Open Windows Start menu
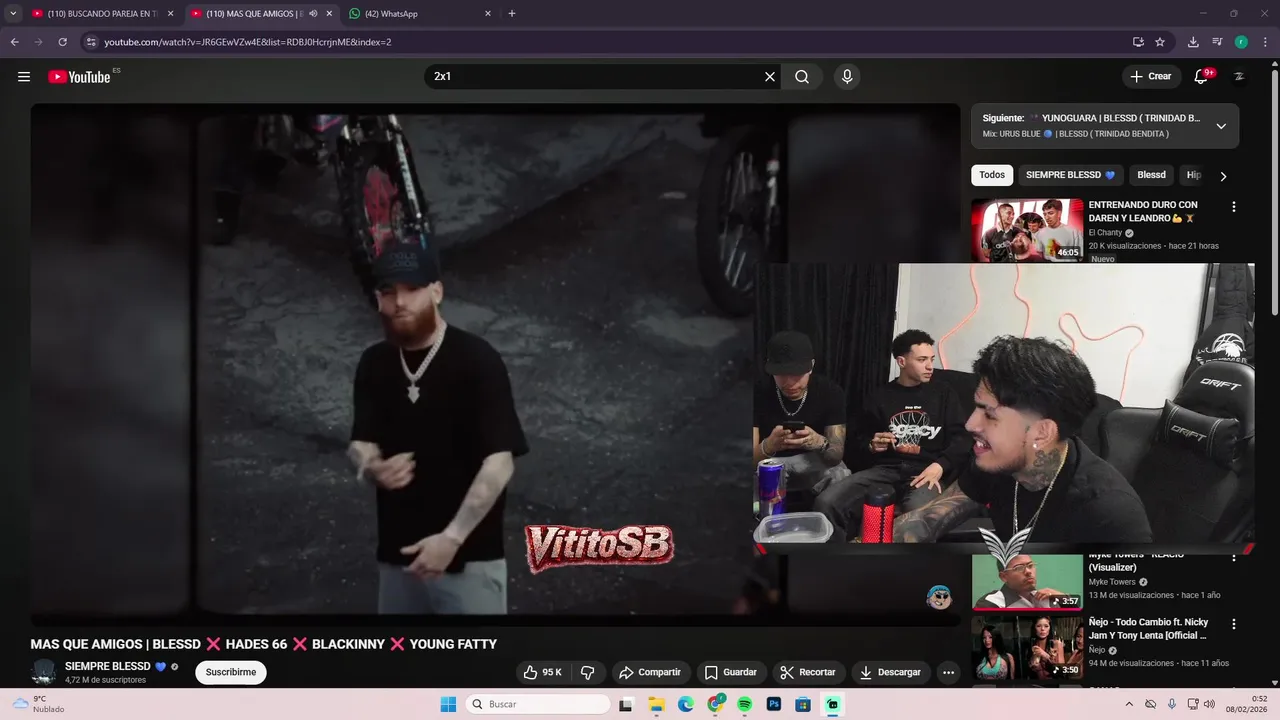Viewport: 1280px width, 720px height. click(x=448, y=704)
